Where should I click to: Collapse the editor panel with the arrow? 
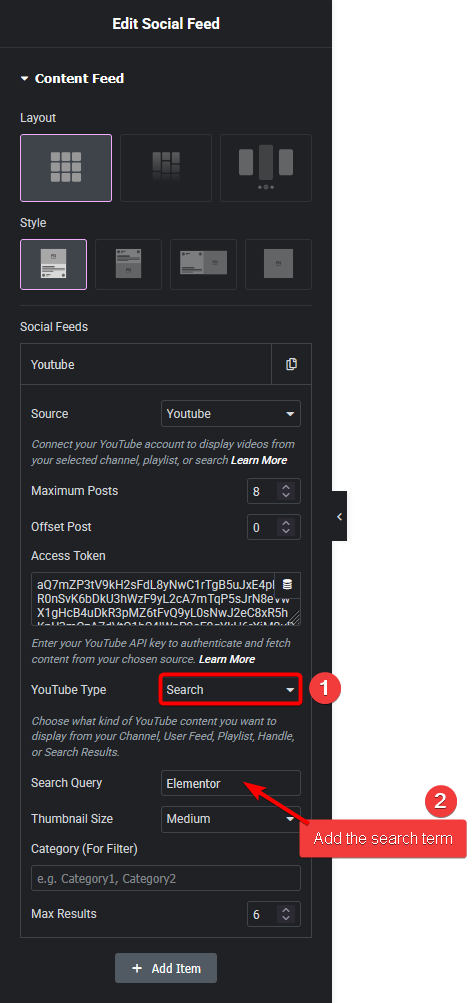339,516
